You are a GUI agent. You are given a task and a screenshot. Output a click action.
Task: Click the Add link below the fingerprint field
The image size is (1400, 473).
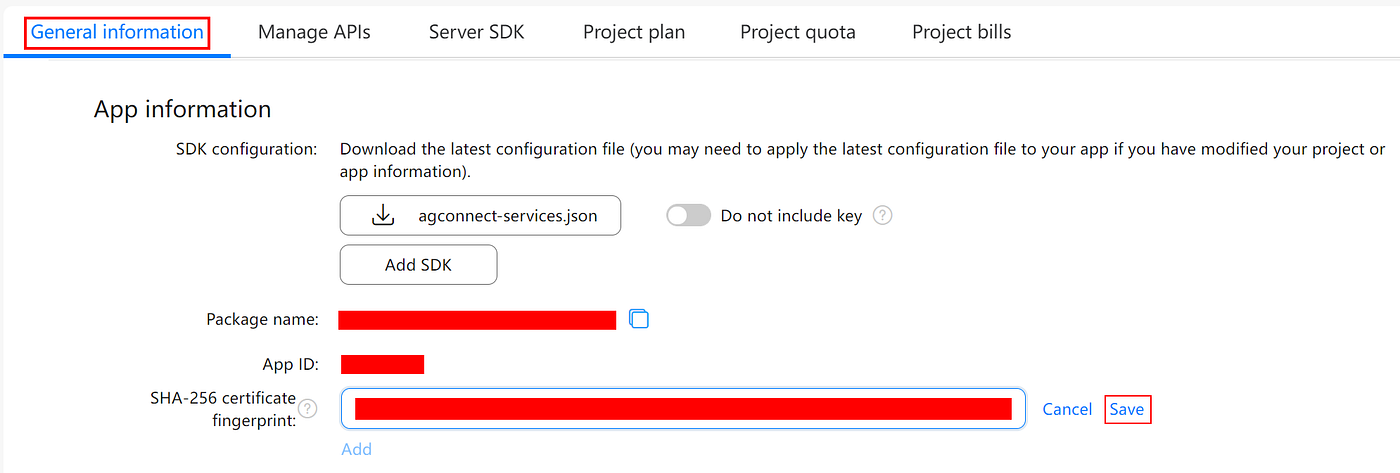(356, 449)
